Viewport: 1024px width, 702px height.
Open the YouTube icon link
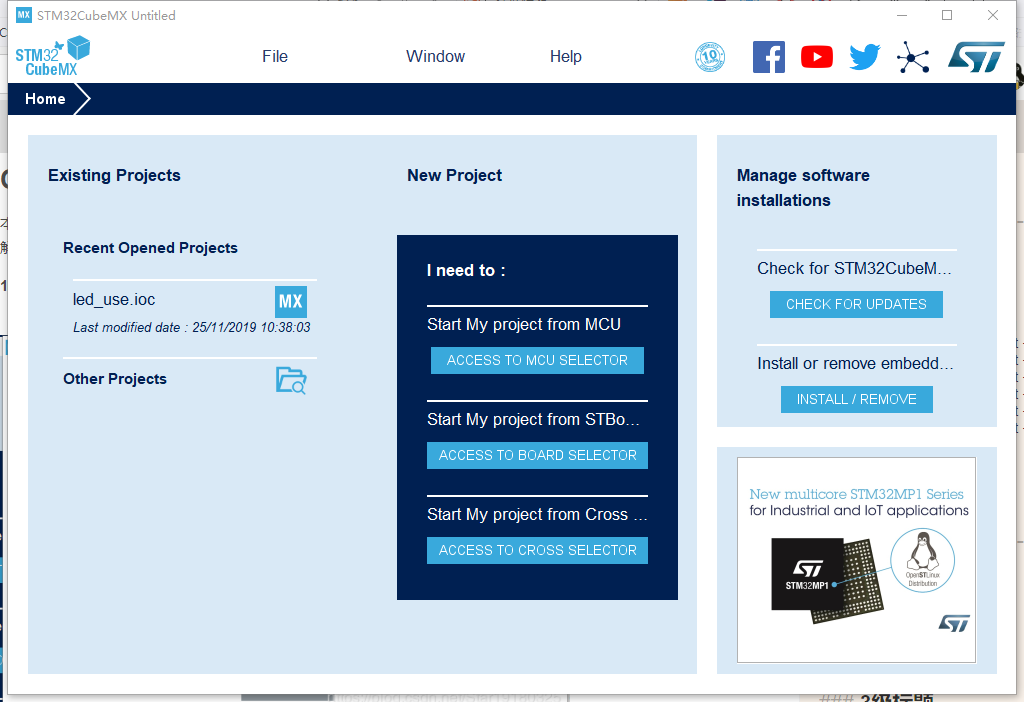(x=817, y=57)
